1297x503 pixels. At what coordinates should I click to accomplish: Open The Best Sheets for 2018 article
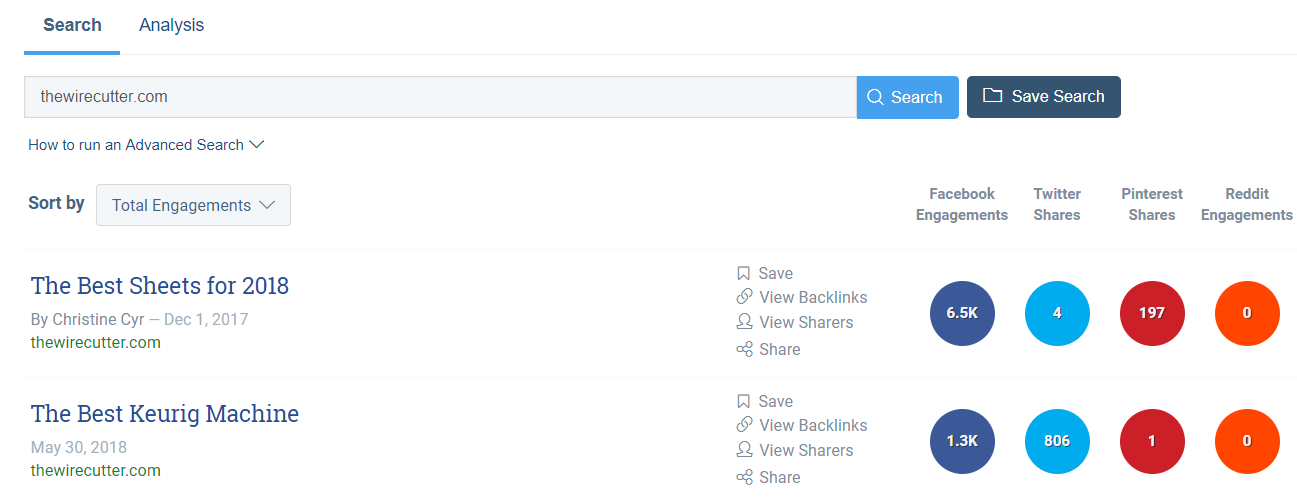point(160,286)
